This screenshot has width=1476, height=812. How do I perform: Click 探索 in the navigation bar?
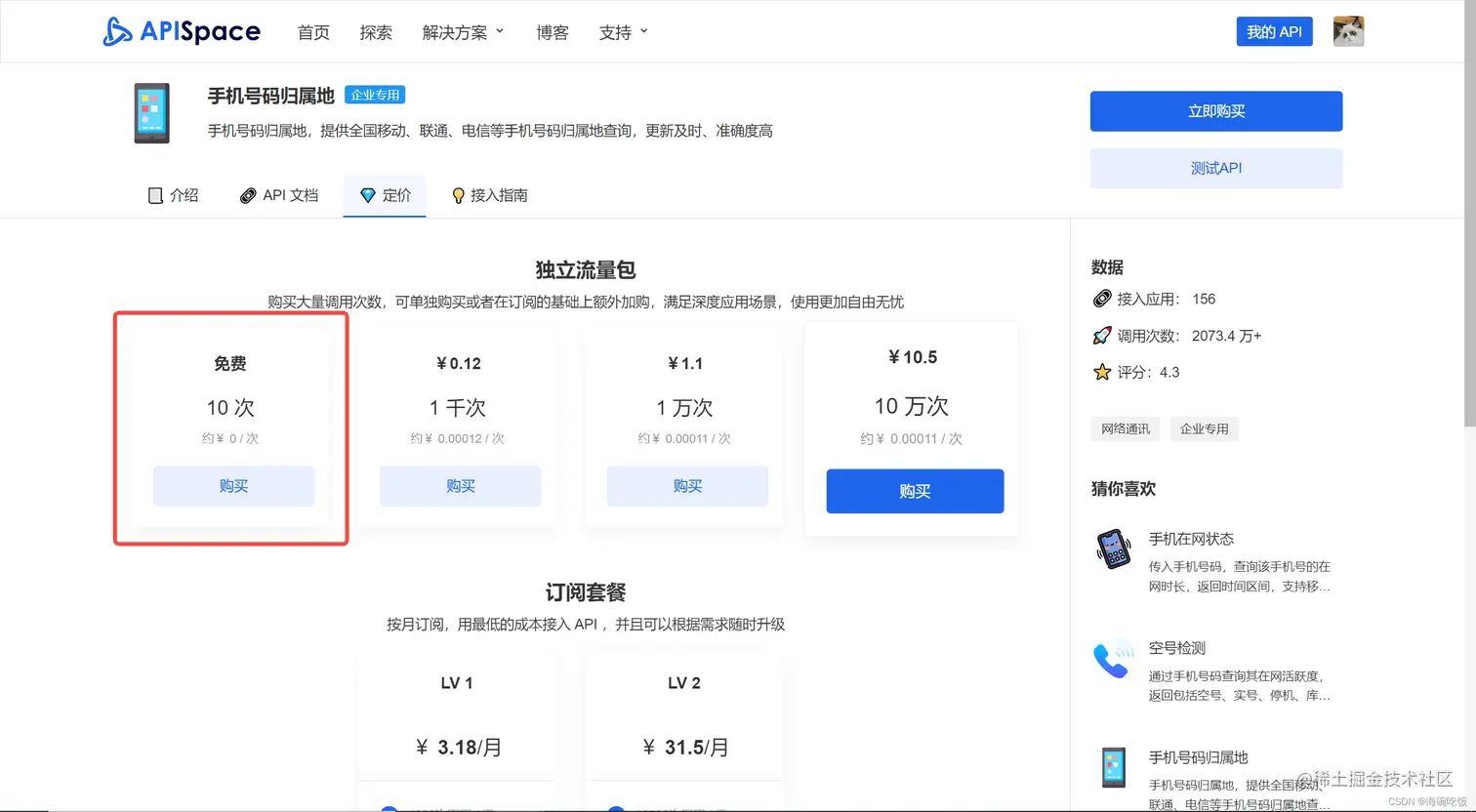(x=376, y=31)
